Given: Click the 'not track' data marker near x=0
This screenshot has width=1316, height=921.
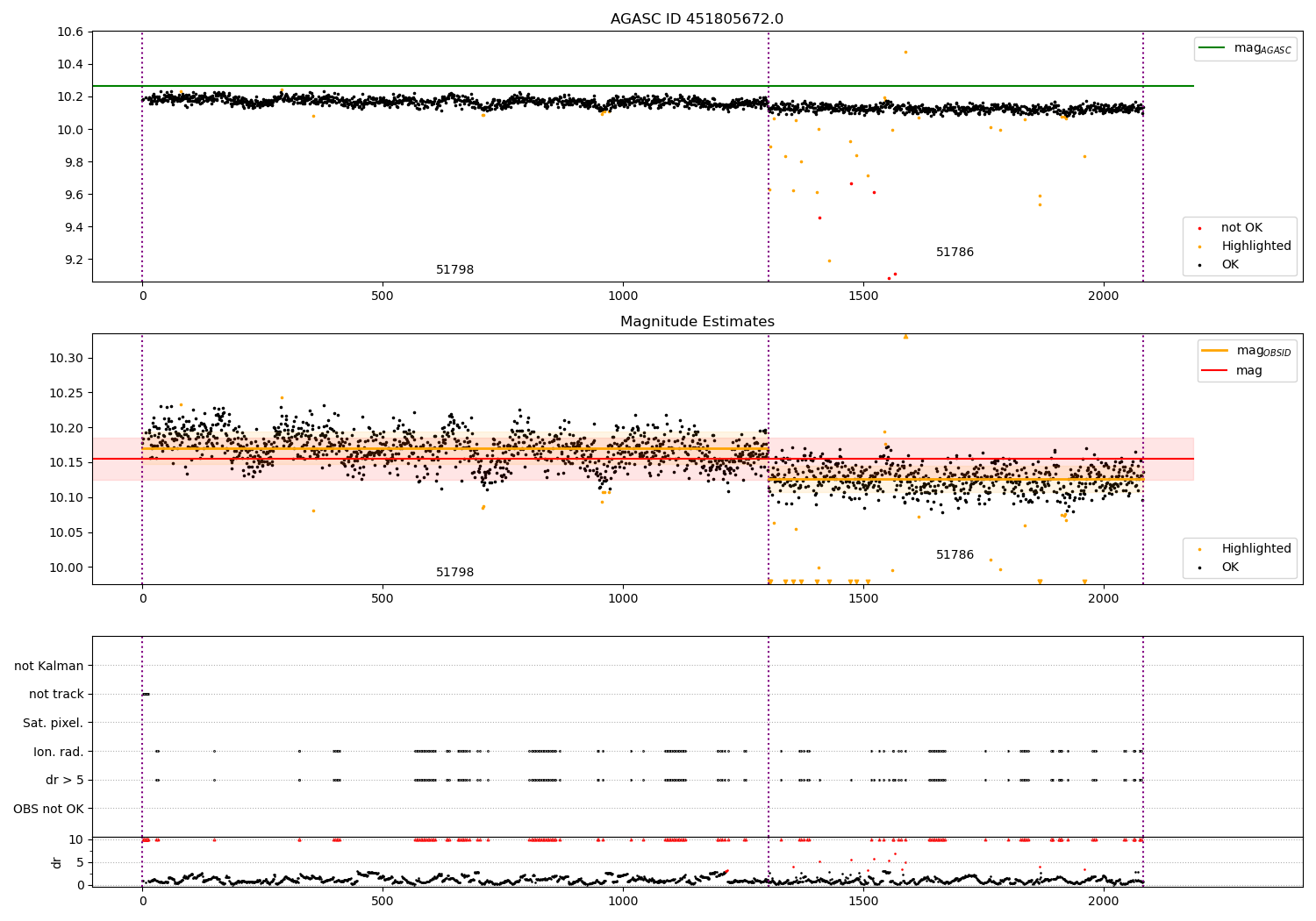Looking at the screenshot, I should (146, 694).
